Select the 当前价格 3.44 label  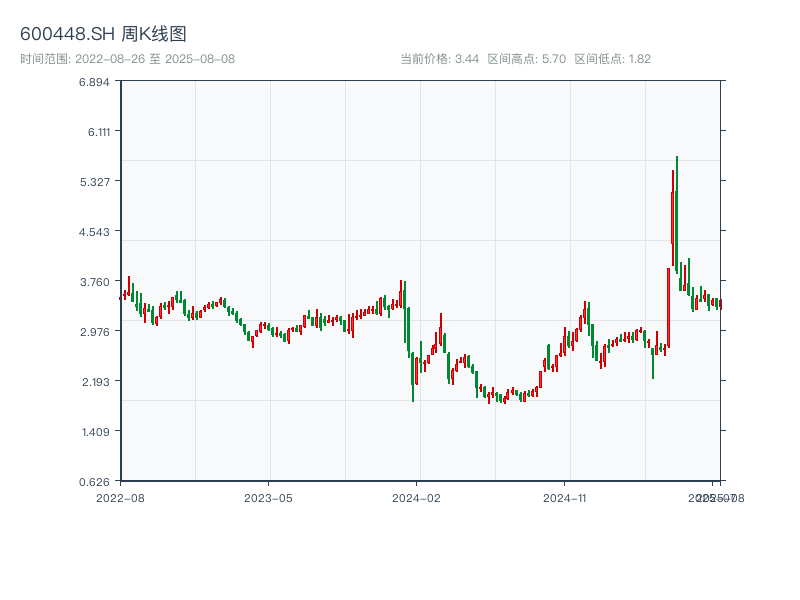[439, 59]
